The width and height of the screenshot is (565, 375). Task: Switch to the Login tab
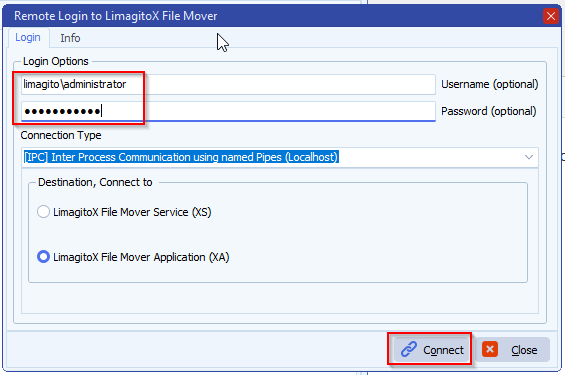point(28,37)
